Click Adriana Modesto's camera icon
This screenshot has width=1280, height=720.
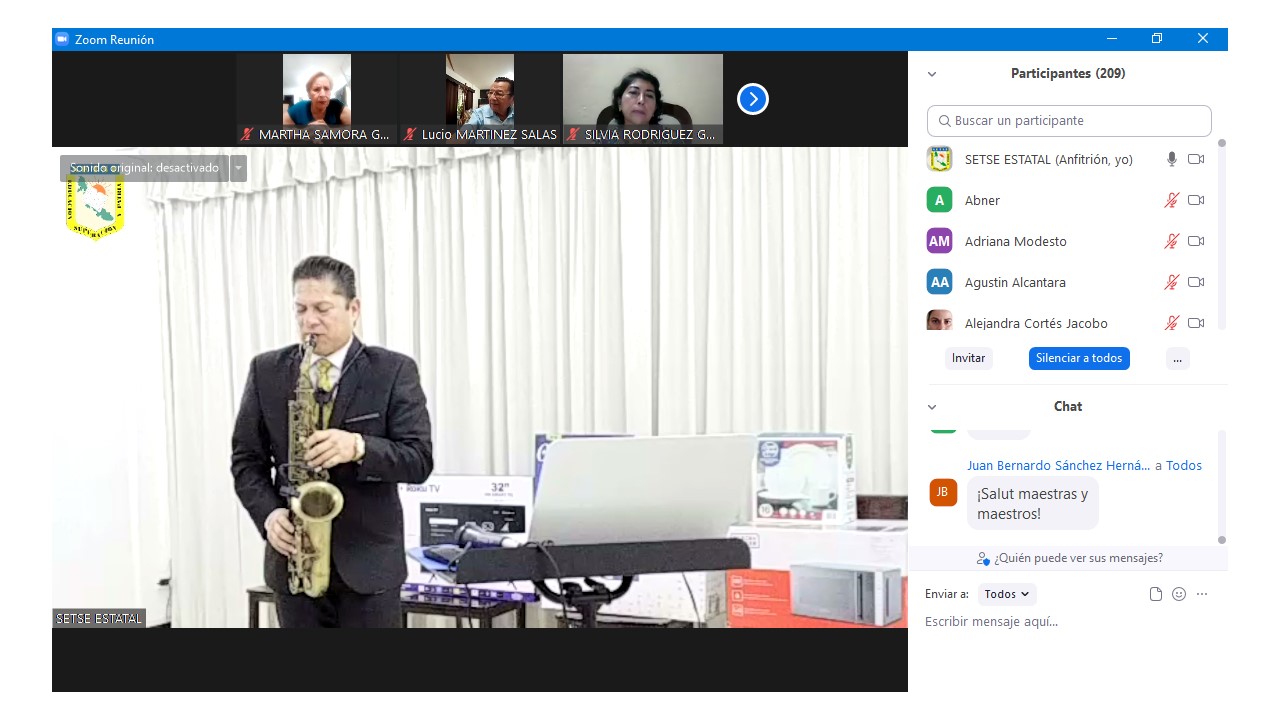1196,241
